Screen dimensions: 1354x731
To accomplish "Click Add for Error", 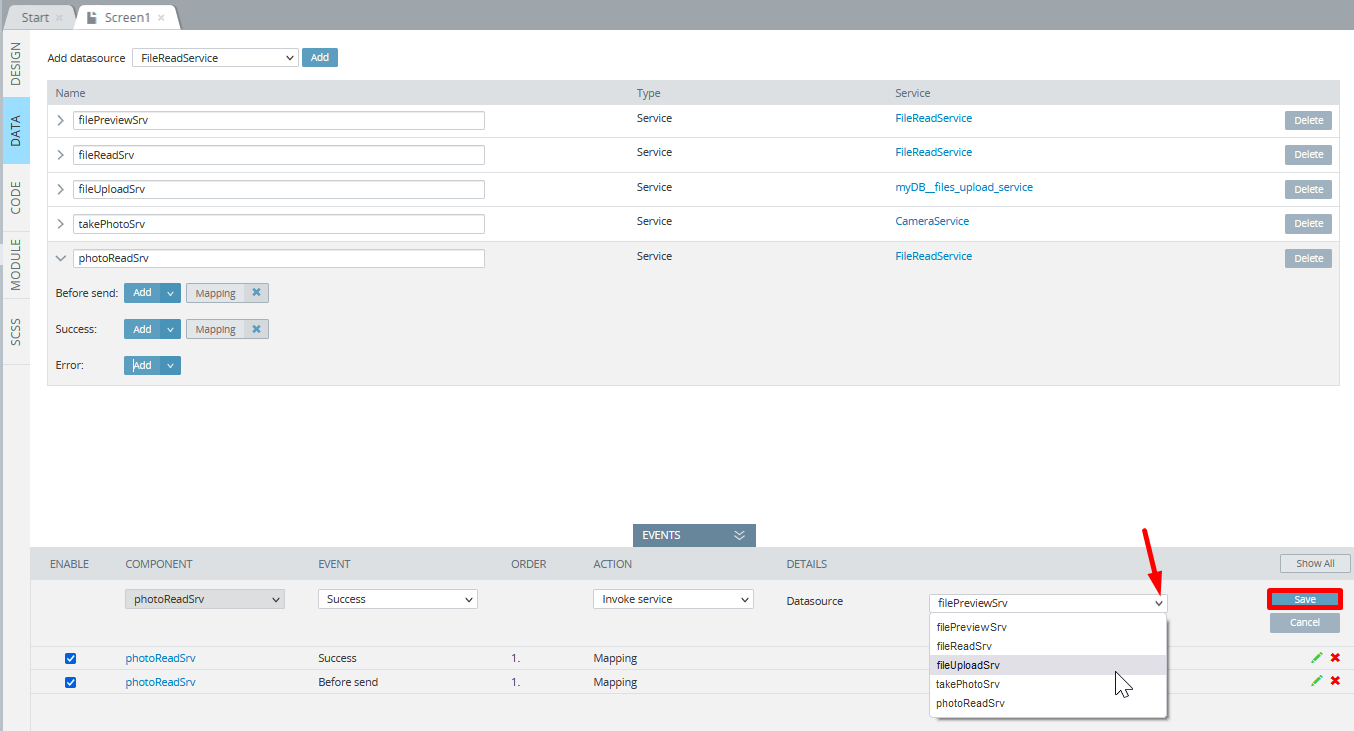I will coord(142,365).
